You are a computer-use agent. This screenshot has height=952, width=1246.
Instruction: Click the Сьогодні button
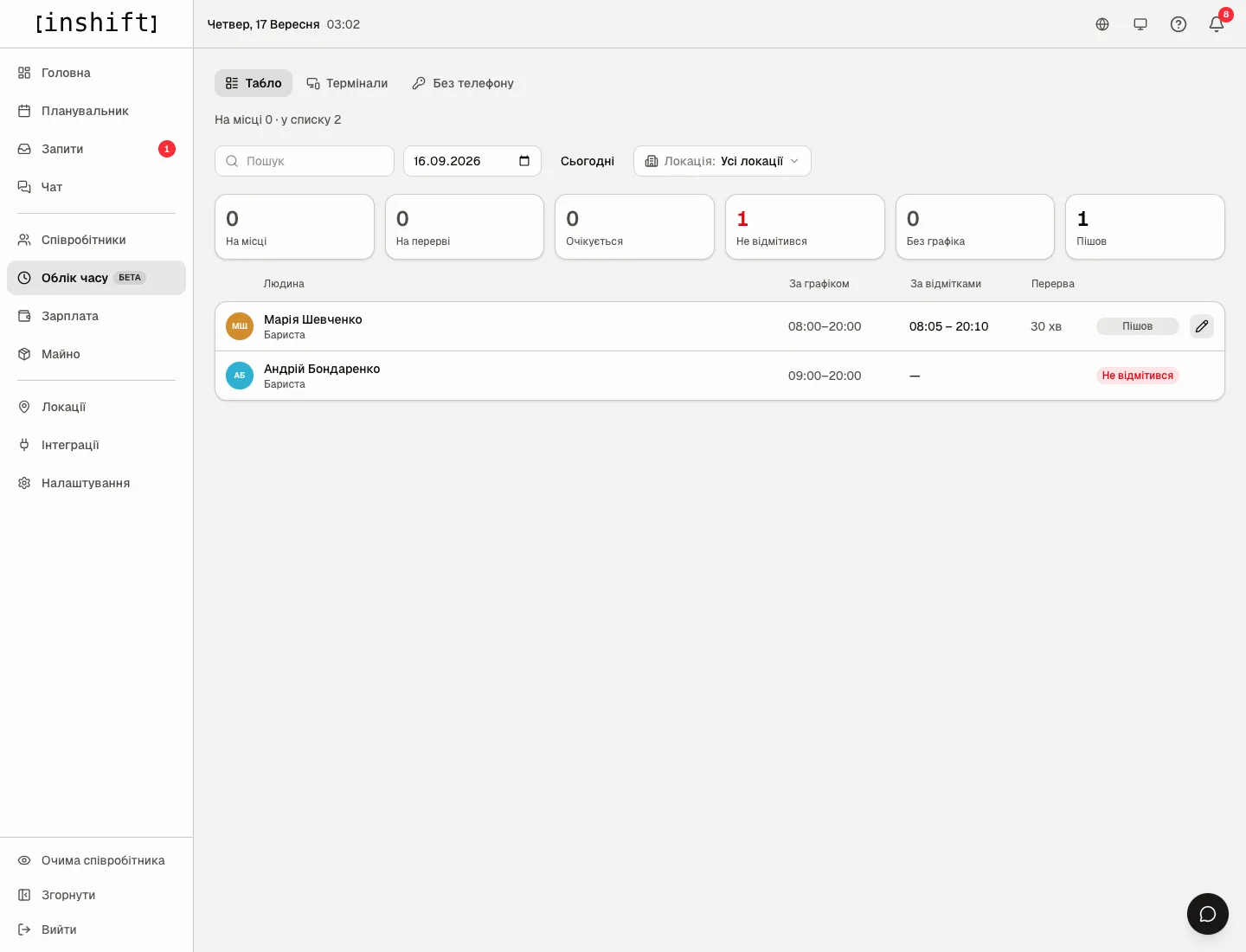coord(588,161)
